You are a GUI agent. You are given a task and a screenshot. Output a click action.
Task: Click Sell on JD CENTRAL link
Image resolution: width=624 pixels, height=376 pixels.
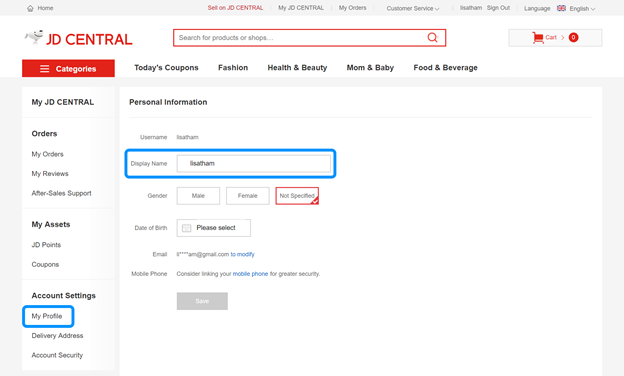(235, 8)
